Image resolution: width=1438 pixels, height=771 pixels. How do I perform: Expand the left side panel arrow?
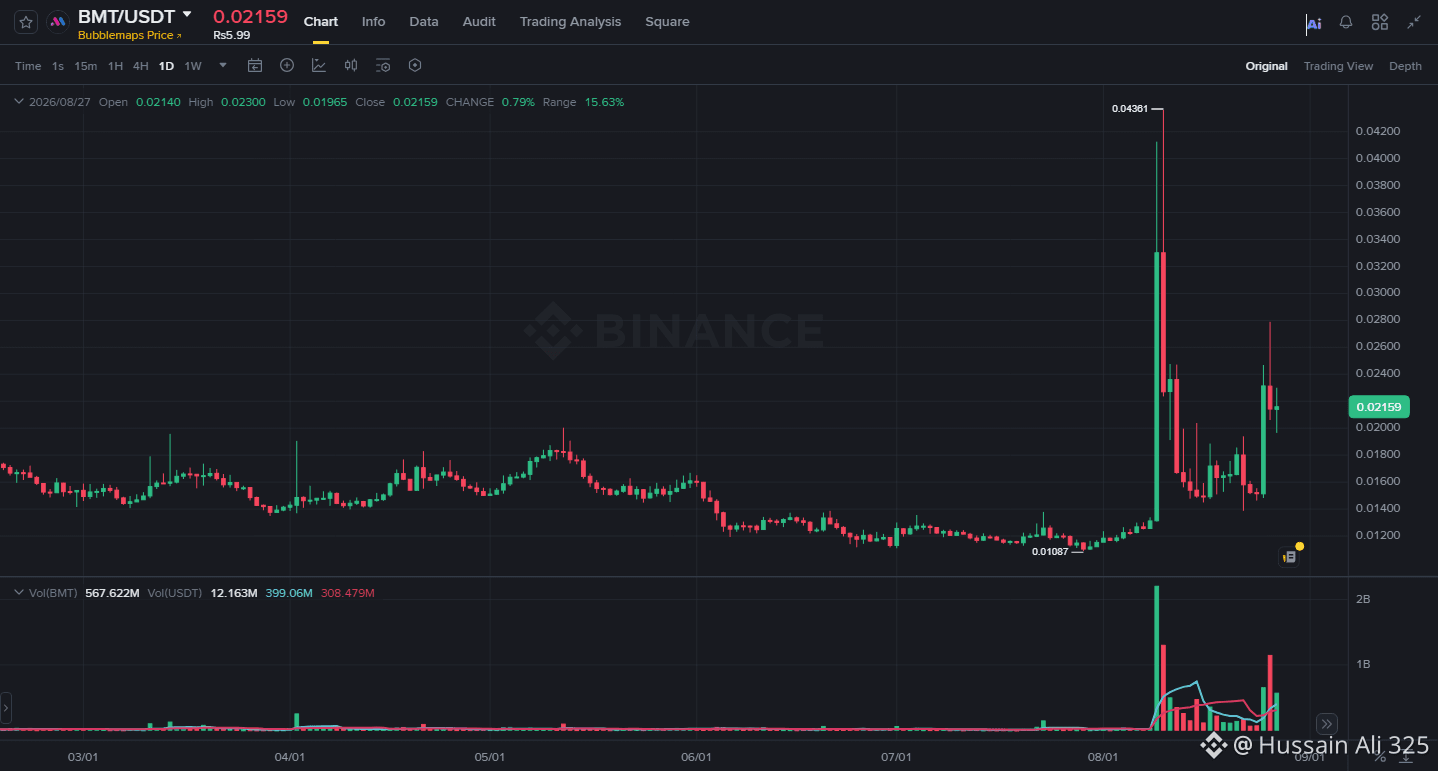click(x=6, y=708)
